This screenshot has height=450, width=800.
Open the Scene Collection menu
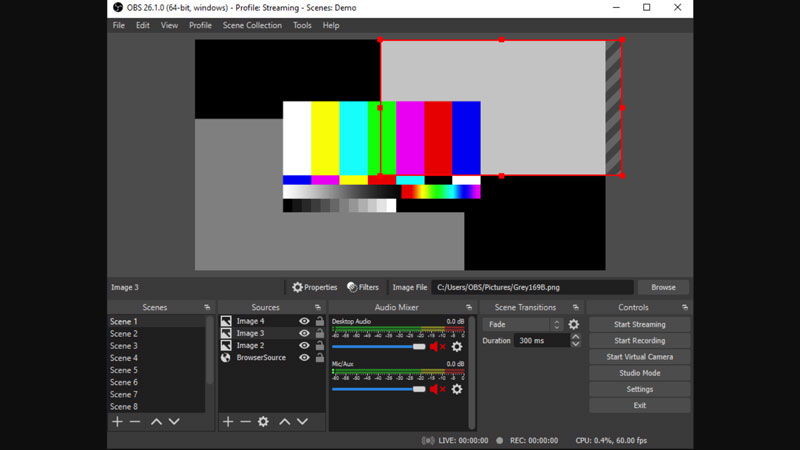pyautogui.click(x=252, y=25)
